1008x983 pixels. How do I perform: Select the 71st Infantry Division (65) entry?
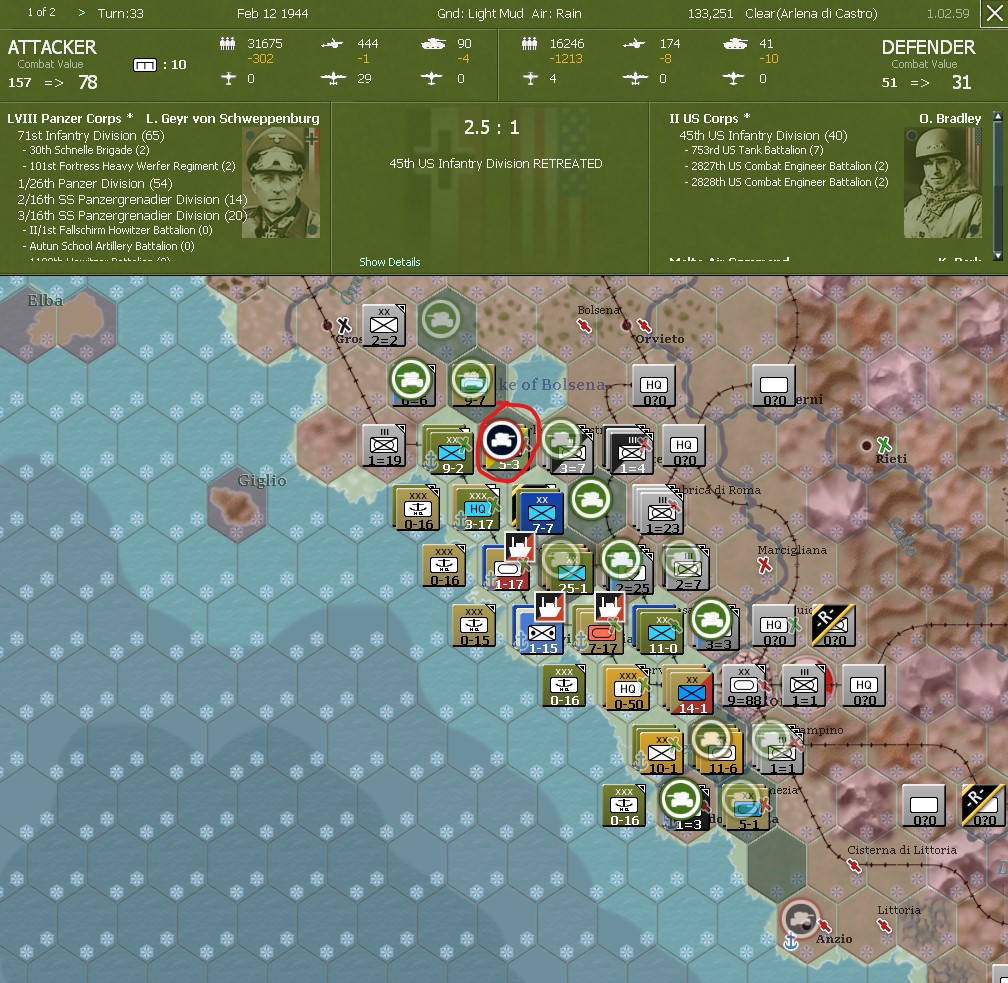(x=91, y=135)
